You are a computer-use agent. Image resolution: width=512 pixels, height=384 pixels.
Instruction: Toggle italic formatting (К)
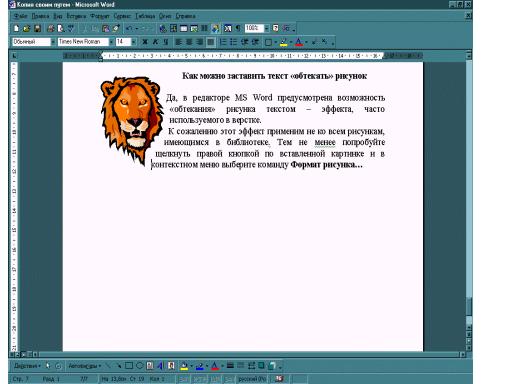155,42
